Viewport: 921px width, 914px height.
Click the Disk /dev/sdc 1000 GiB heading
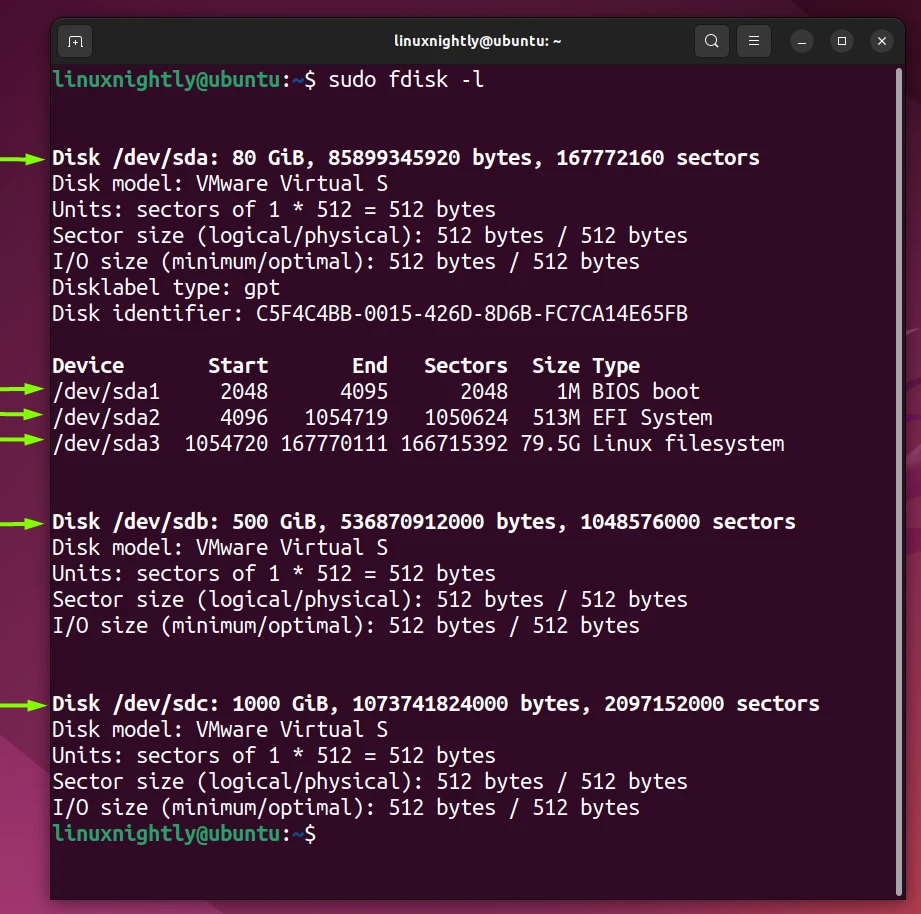[435, 703]
